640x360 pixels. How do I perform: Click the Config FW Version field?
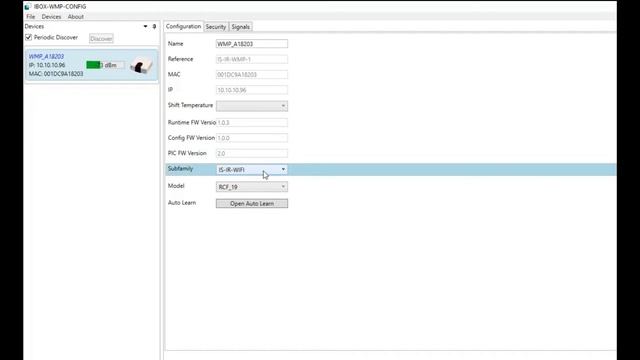[252, 138]
